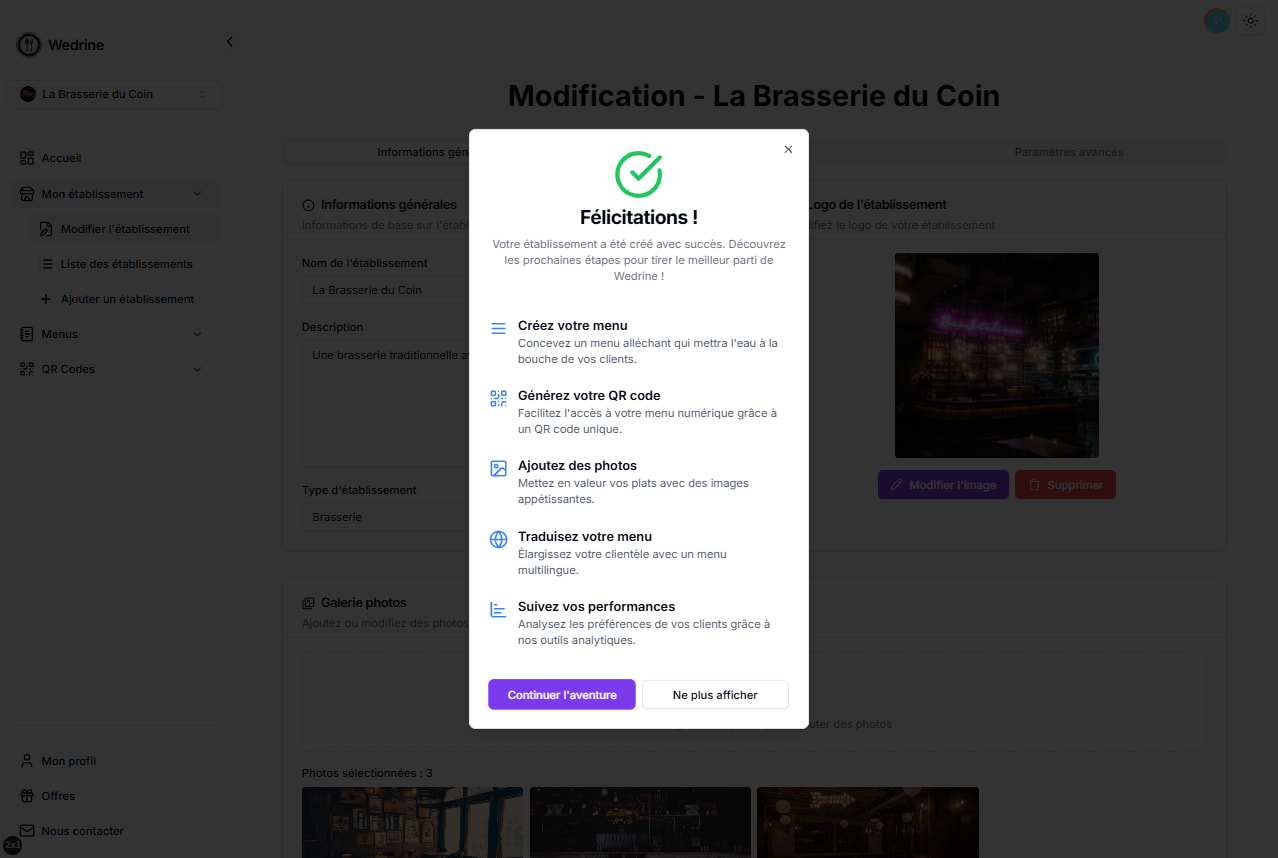Expand the Menus sidebar section
The height and width of the screenshot is (858, 1278).
(x=197, y=334)
